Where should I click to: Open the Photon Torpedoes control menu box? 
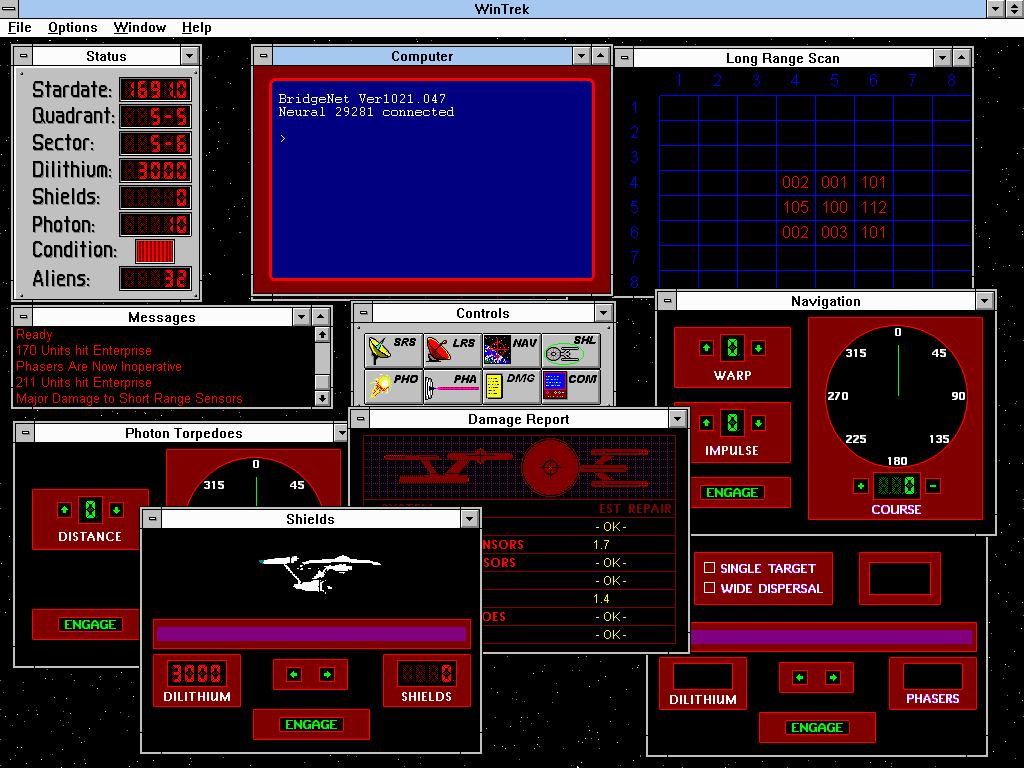(x=25, y=433)
